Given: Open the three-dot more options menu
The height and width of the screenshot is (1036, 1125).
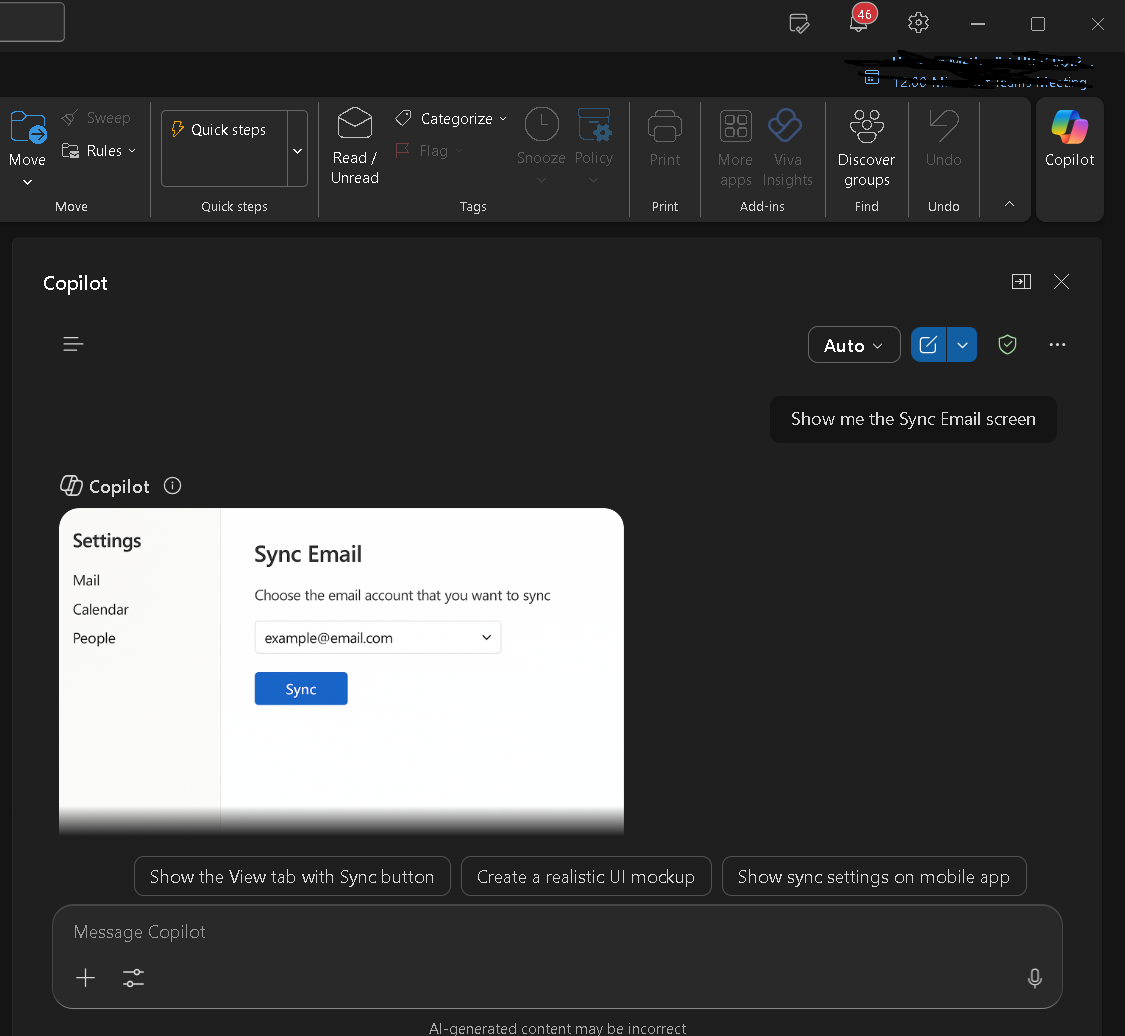Looking at the screenshot, I should [x=1057, y=345].
